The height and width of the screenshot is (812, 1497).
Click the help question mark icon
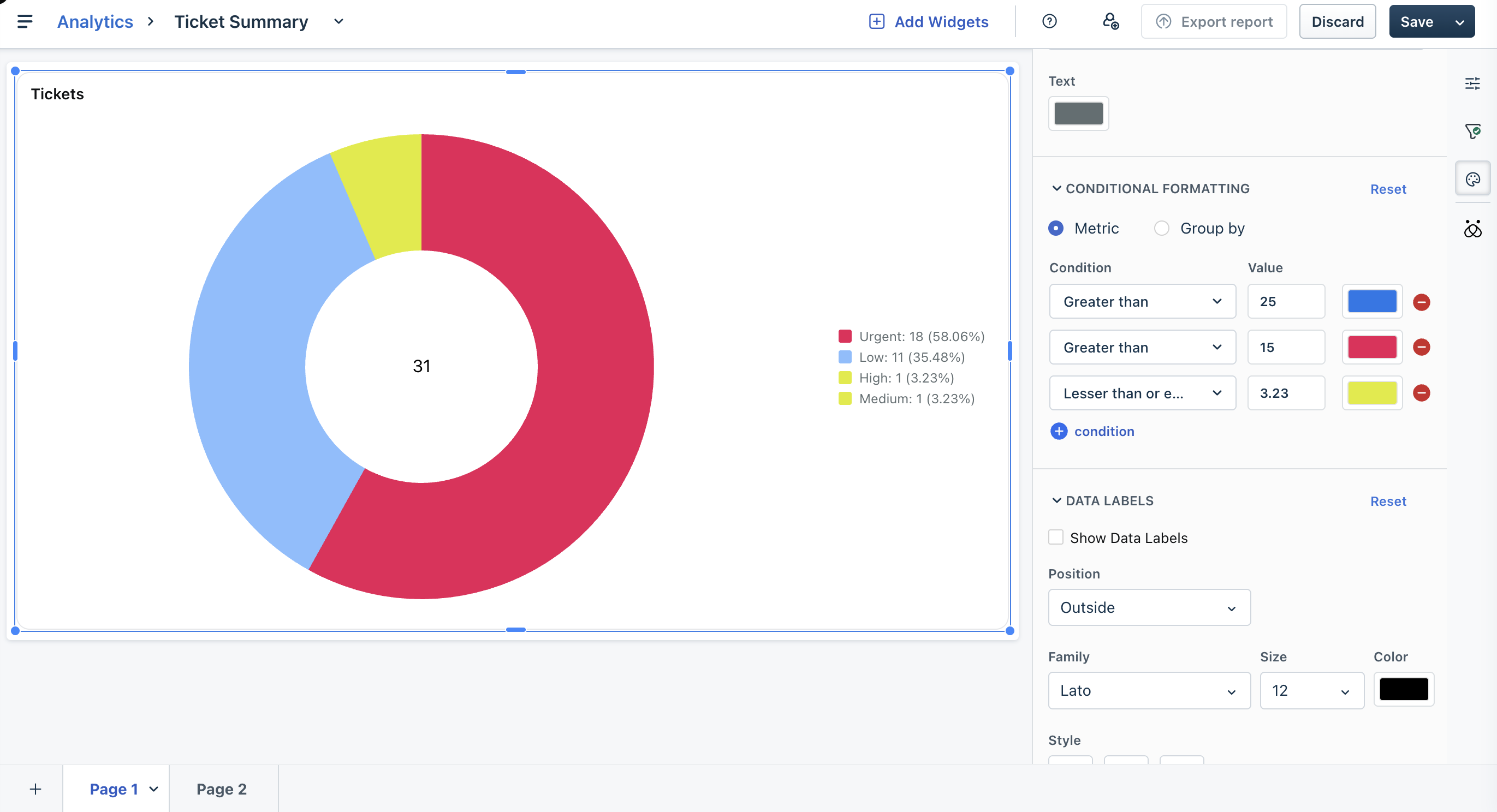point(1049,21)
